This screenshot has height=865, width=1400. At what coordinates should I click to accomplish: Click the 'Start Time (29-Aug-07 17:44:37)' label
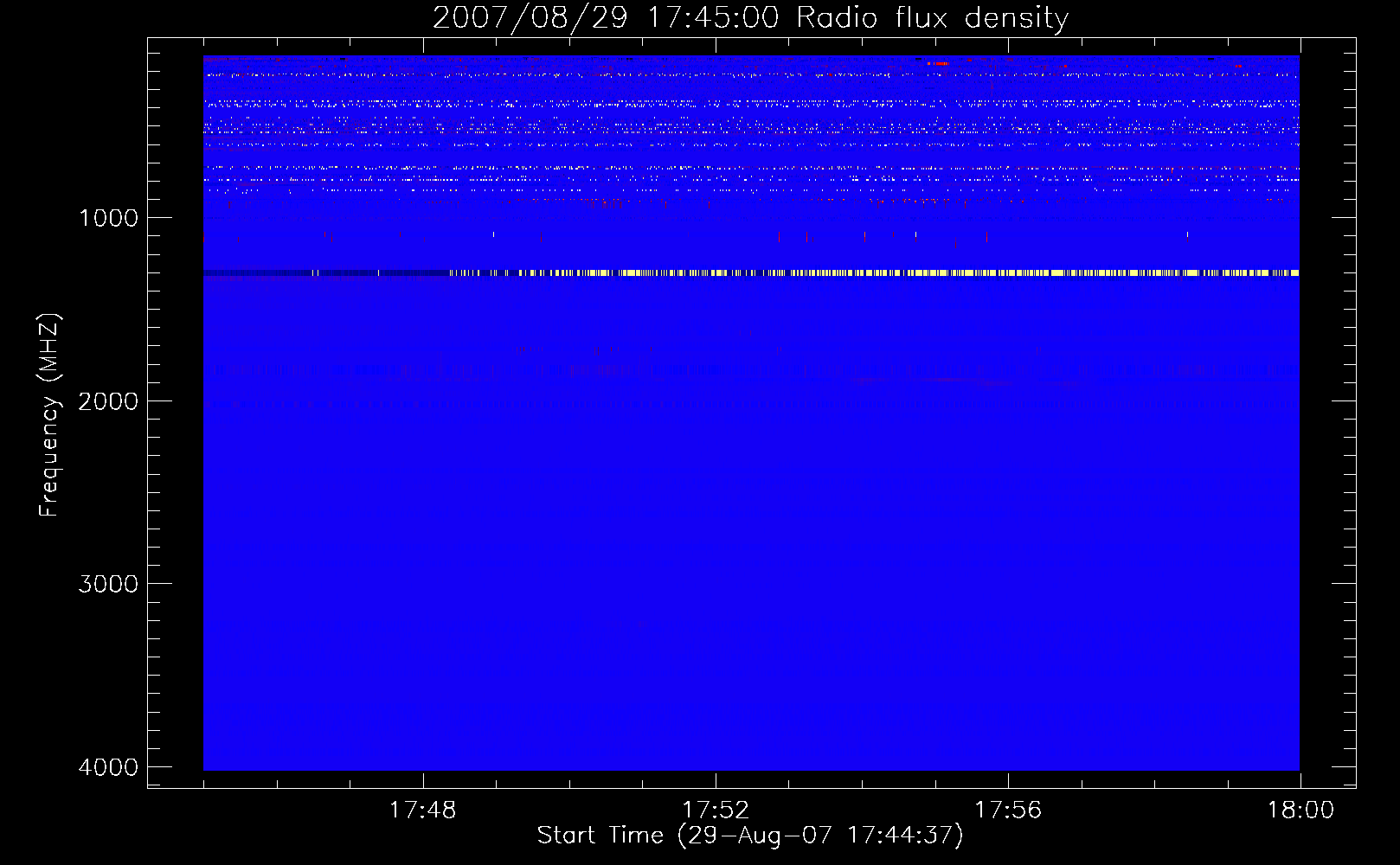[x=750, y=836]
